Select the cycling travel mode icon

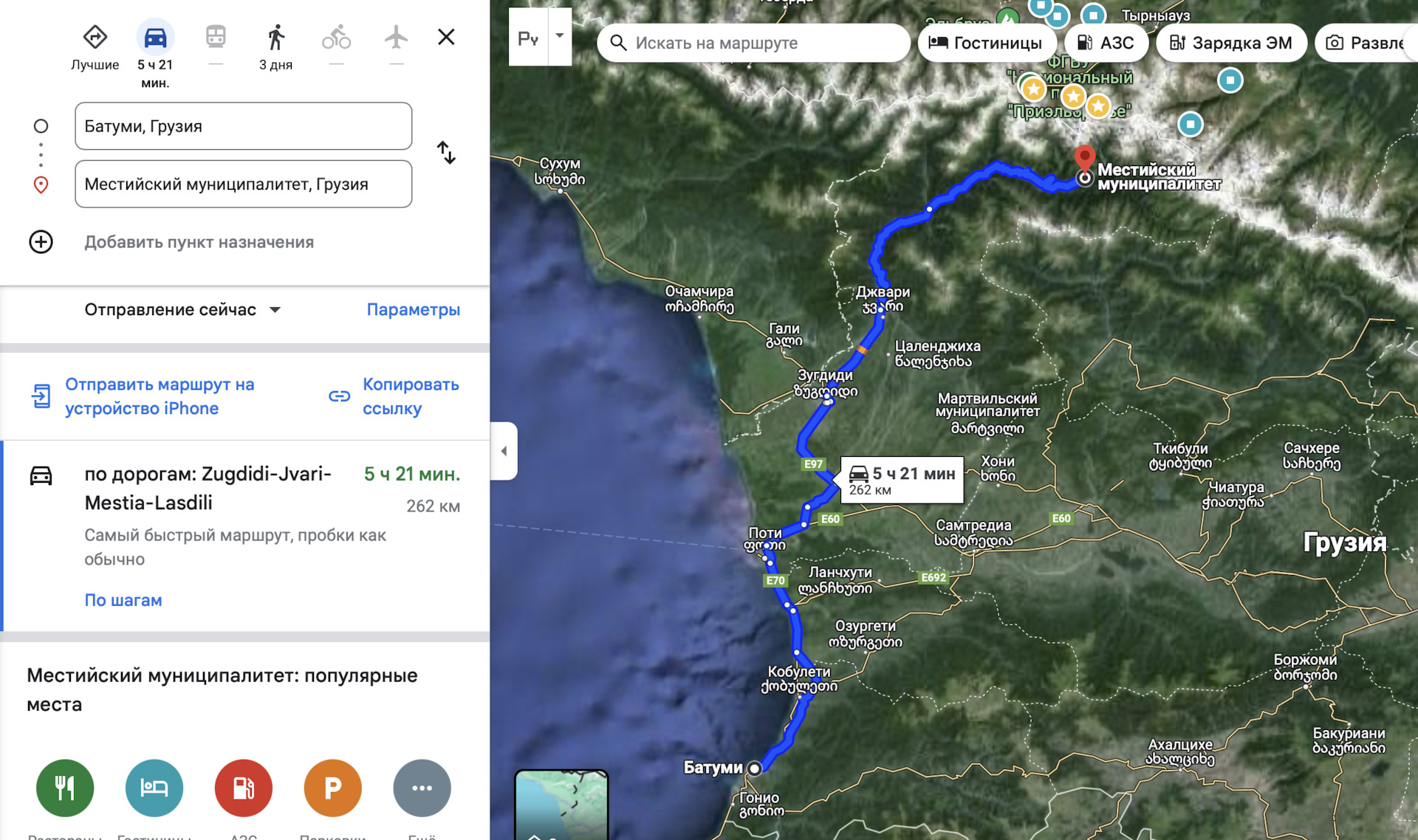pos(336,37)
